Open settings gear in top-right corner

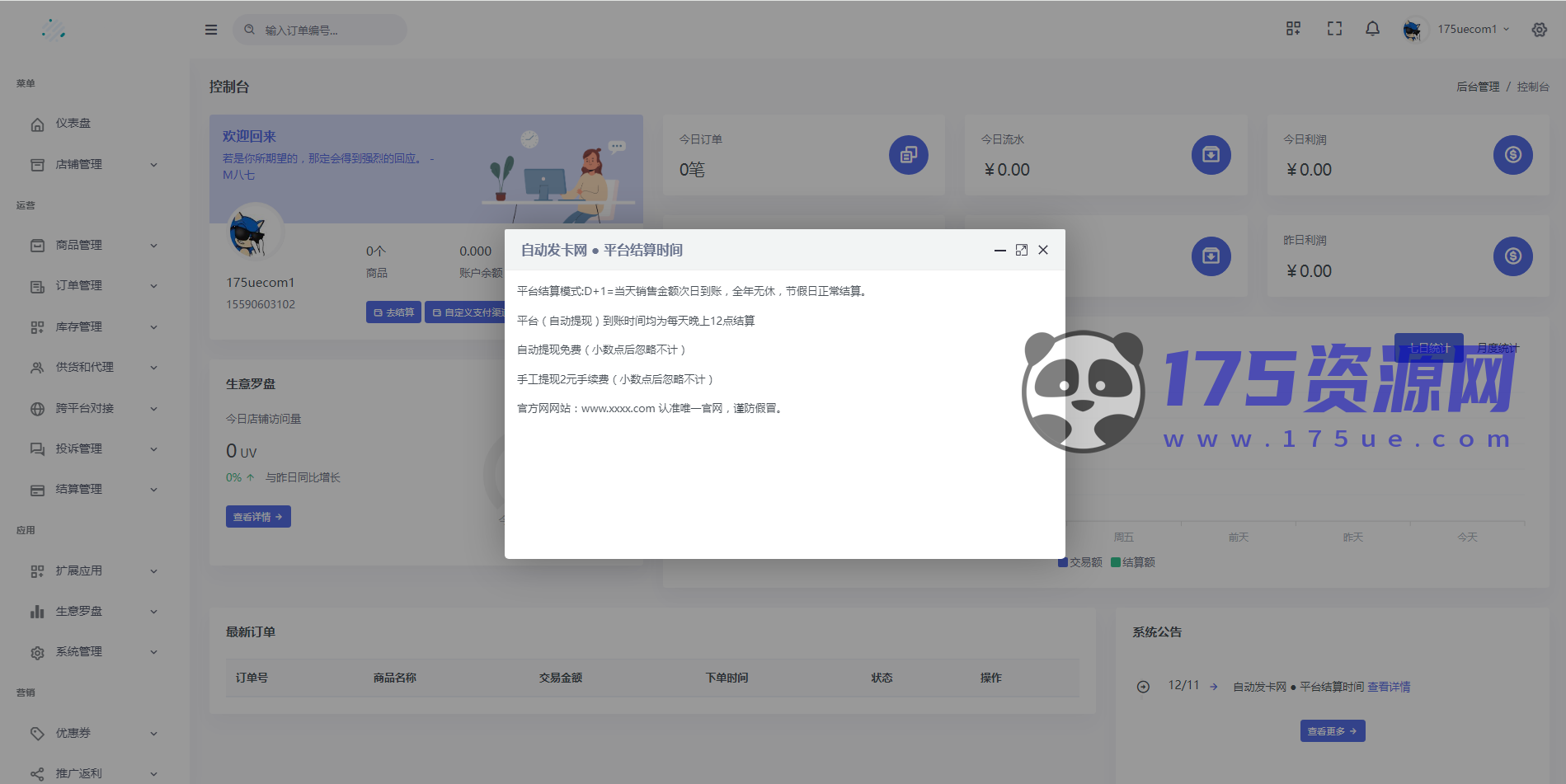click(x=1540, y=30)
